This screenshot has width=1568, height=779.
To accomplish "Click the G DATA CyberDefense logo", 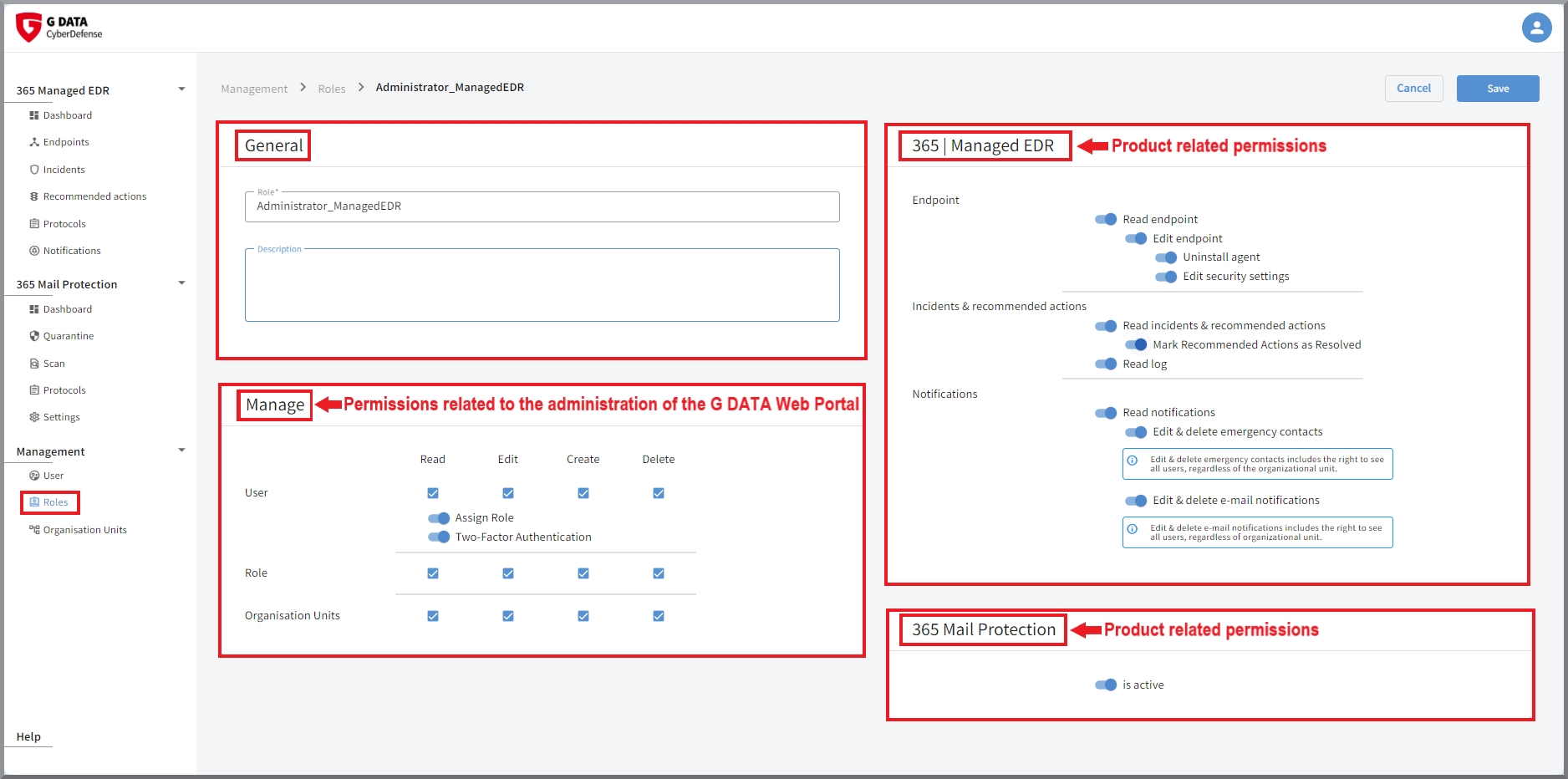I will tap(59, 28).
